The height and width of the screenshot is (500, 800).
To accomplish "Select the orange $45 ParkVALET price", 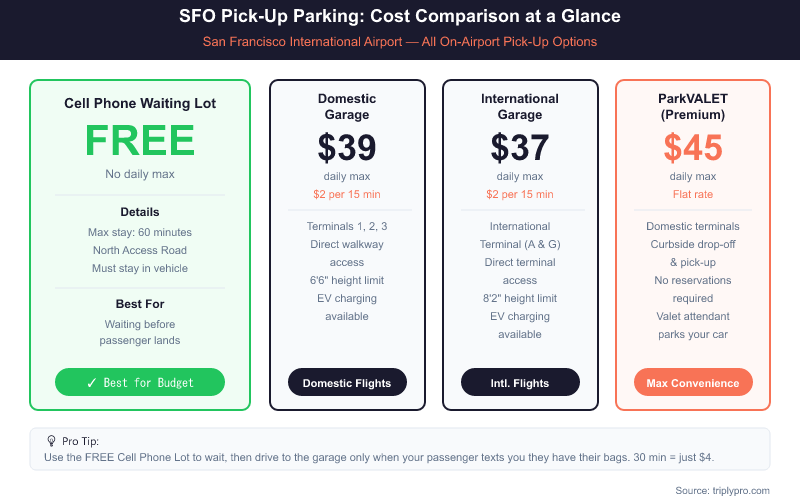I will [693, 148].
